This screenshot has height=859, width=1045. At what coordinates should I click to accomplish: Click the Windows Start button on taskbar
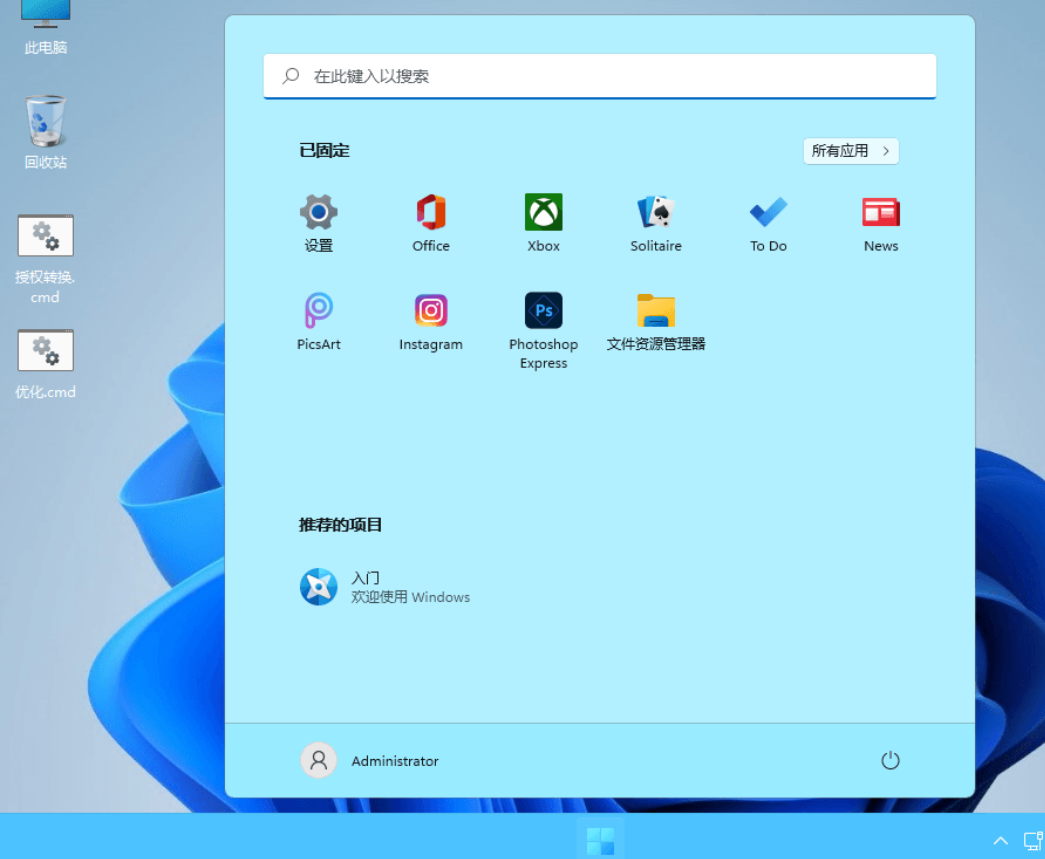coord(600,840)
